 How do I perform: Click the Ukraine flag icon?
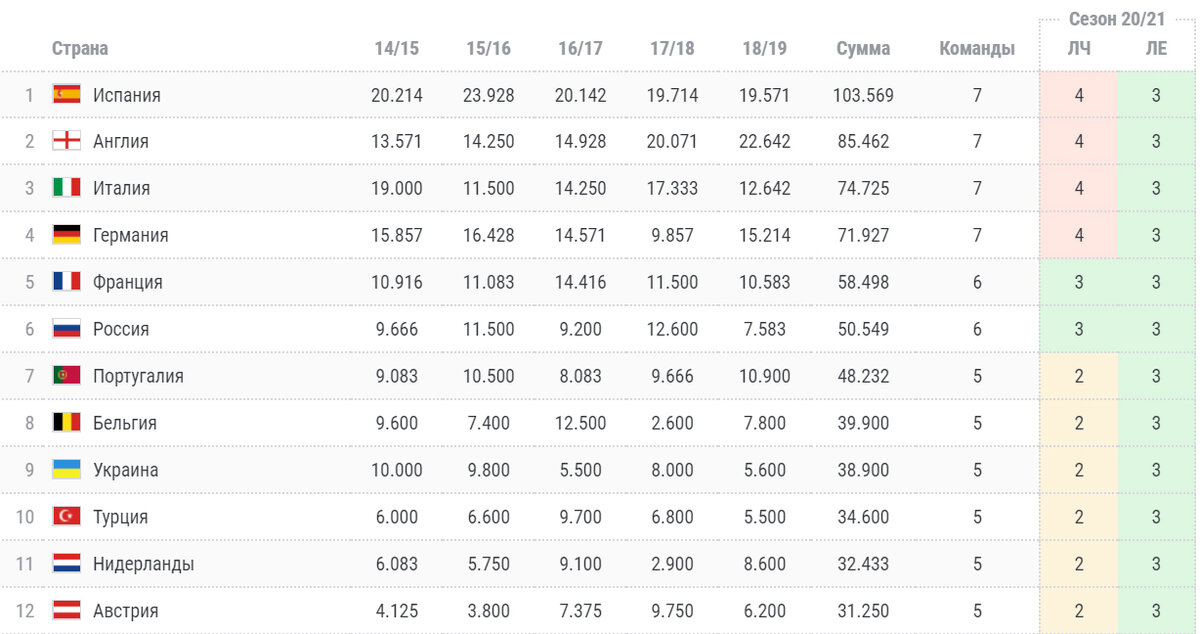point(67,470)
